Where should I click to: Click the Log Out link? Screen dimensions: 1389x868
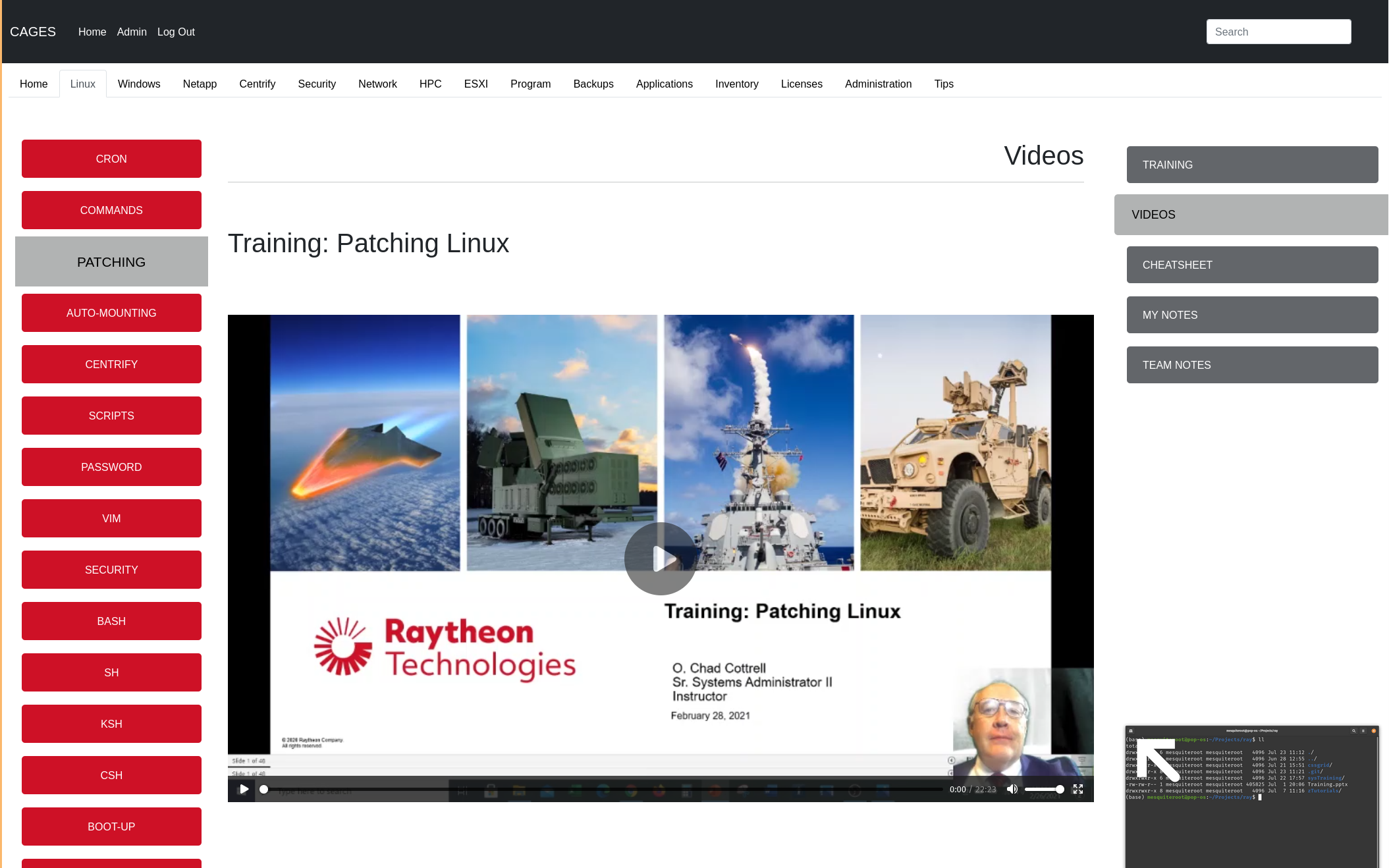[176, 32]
